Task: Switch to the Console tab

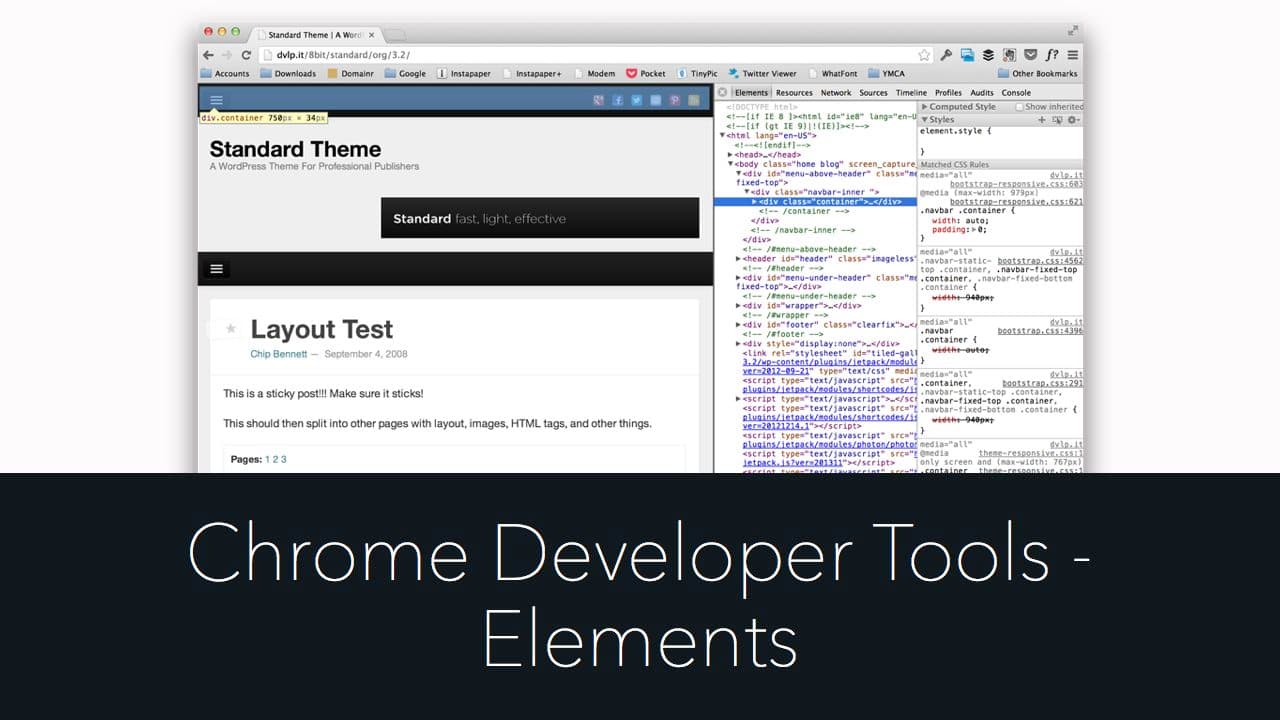Action: tap(1016, 92)
